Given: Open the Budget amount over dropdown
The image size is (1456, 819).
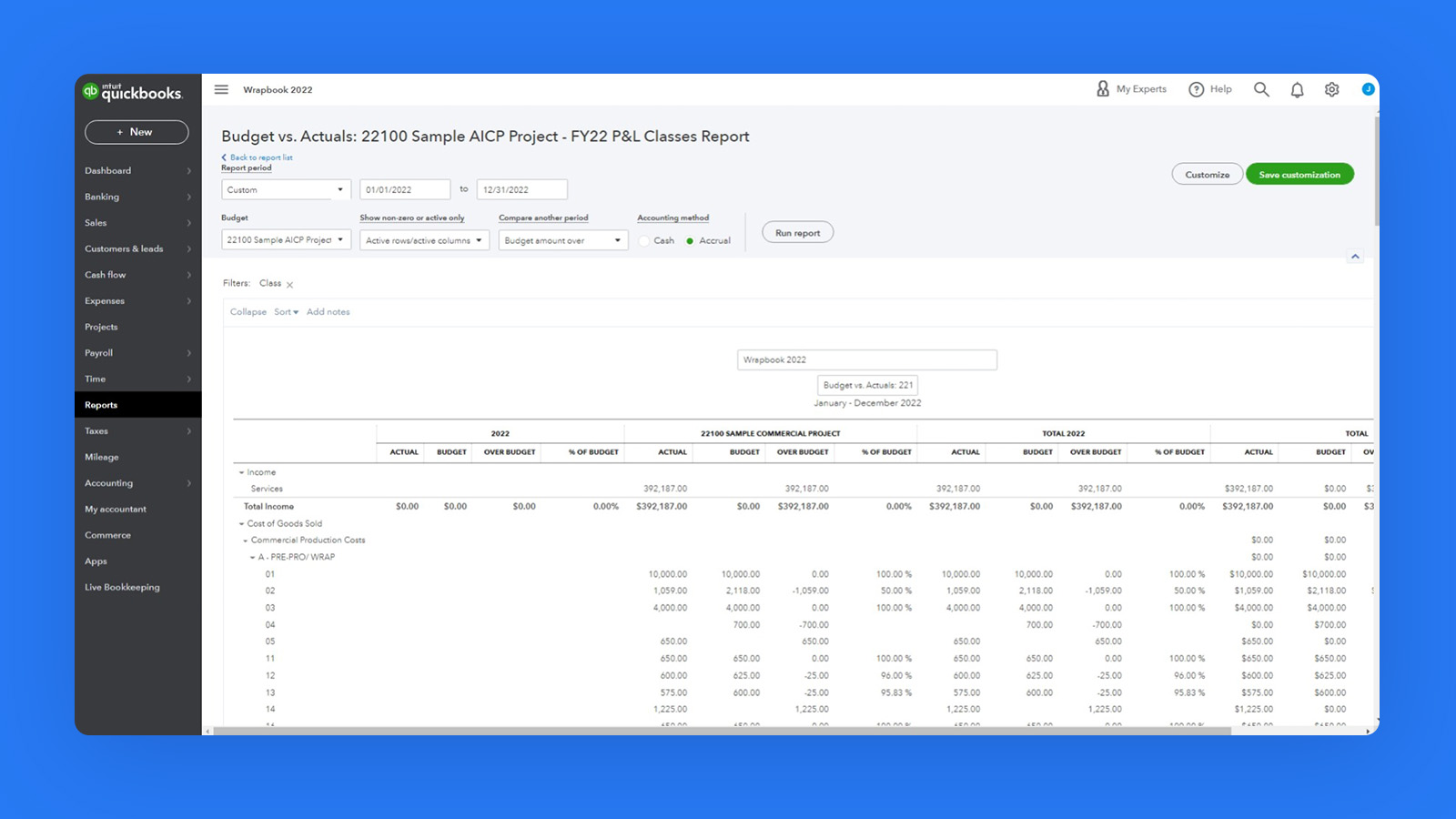Looking at the screenshot, I should pyautogui.click(x=562, y=240).
